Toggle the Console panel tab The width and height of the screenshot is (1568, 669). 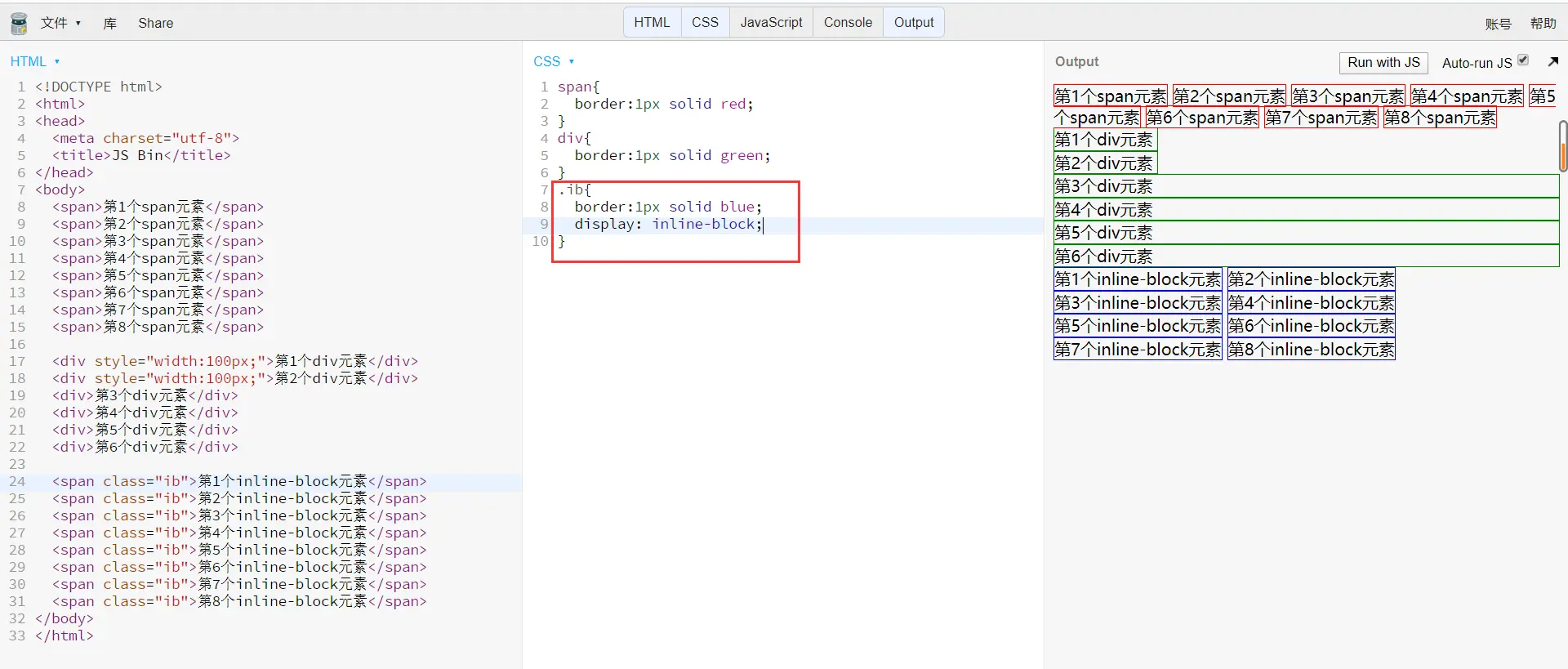(848, 22)
